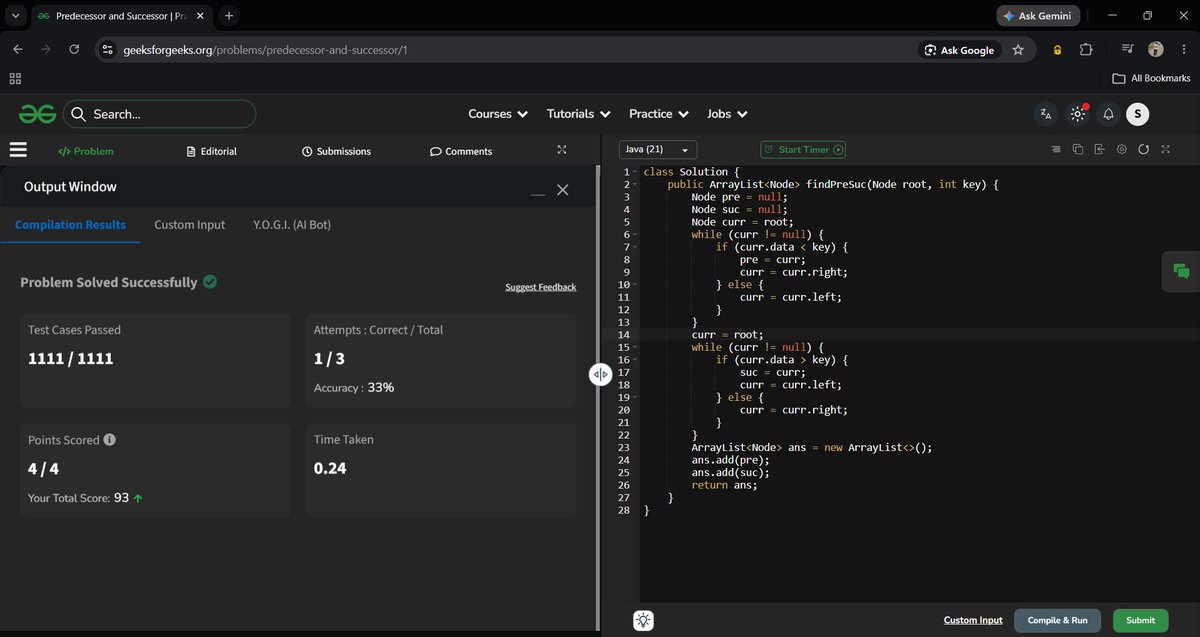
Task: Toggle the language translate icon
Action: pos(1046,114)
